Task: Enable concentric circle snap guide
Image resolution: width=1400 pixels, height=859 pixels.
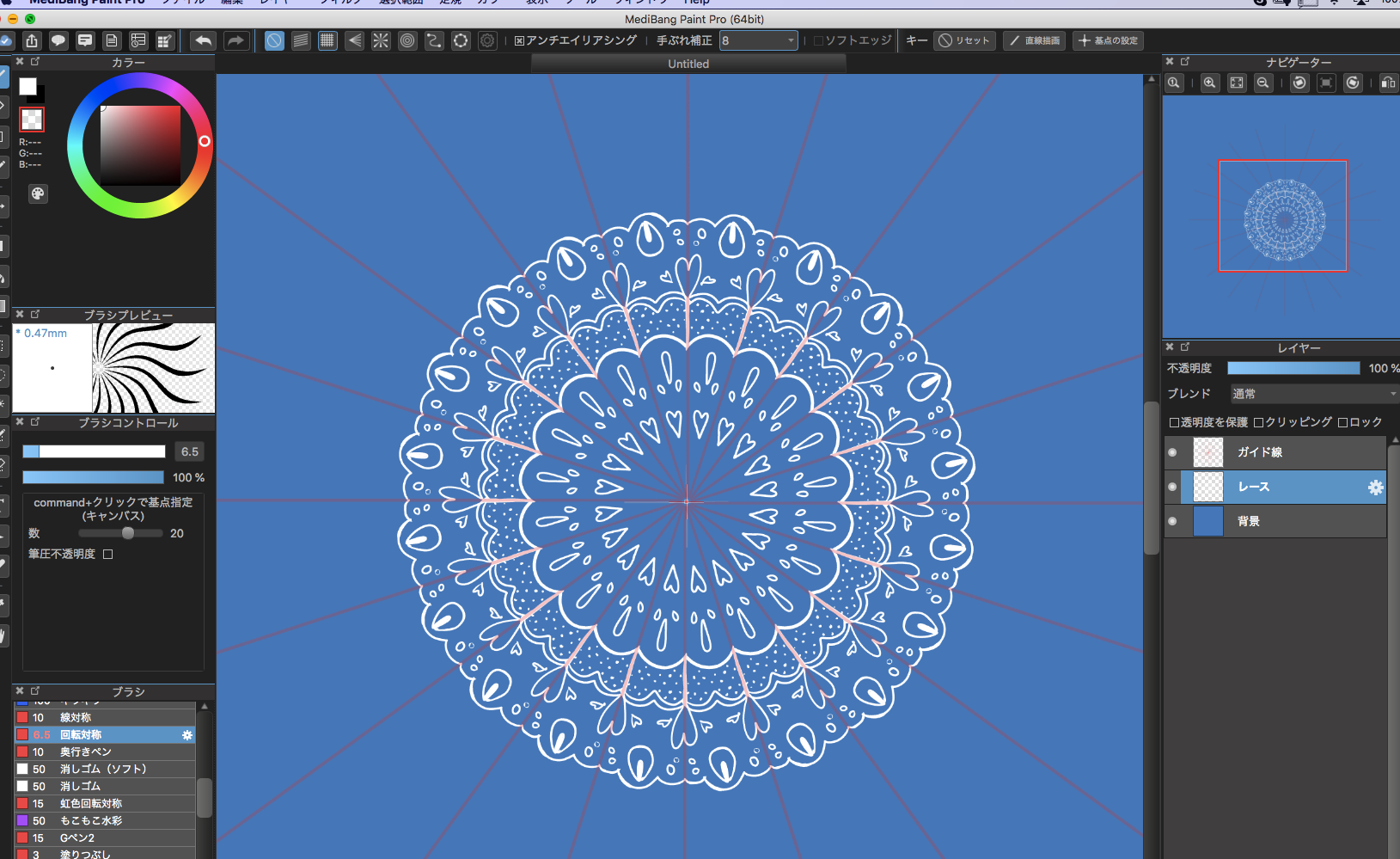Action: (407, 40)
